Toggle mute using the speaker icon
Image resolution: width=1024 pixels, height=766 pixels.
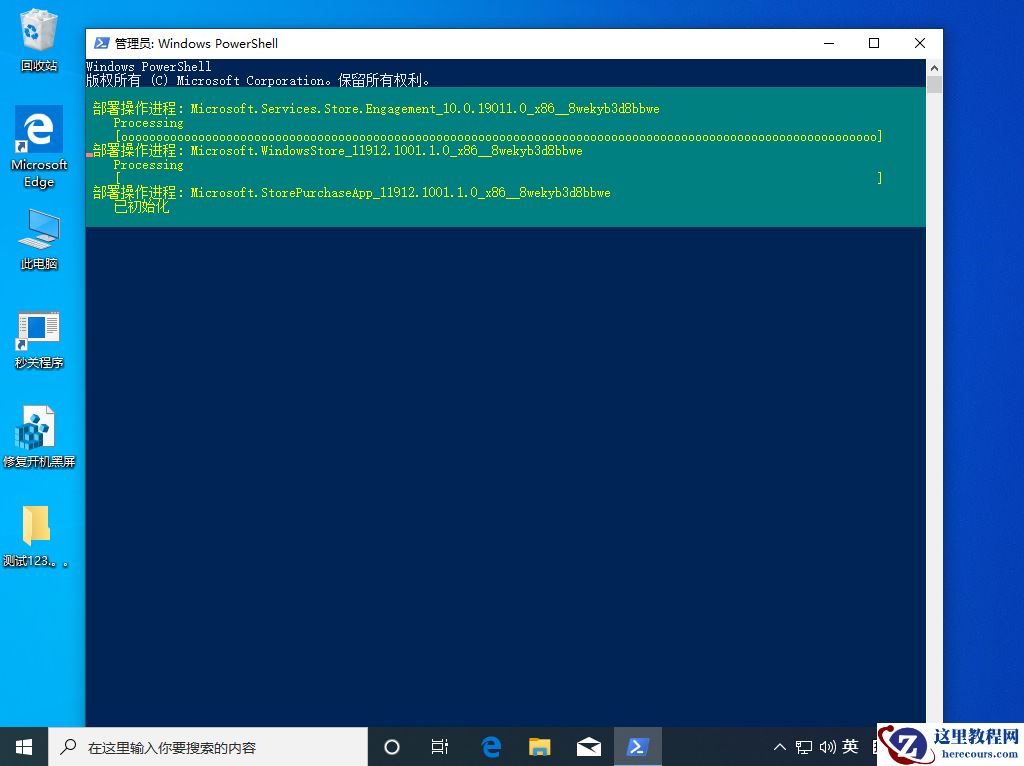click(x=826, y=746)
